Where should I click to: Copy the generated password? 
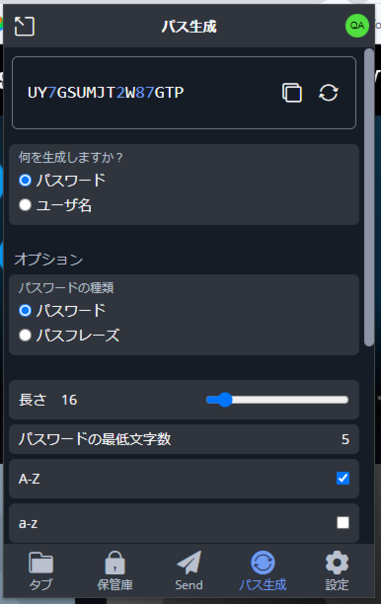pyautogui.click(x=292, y=92)
